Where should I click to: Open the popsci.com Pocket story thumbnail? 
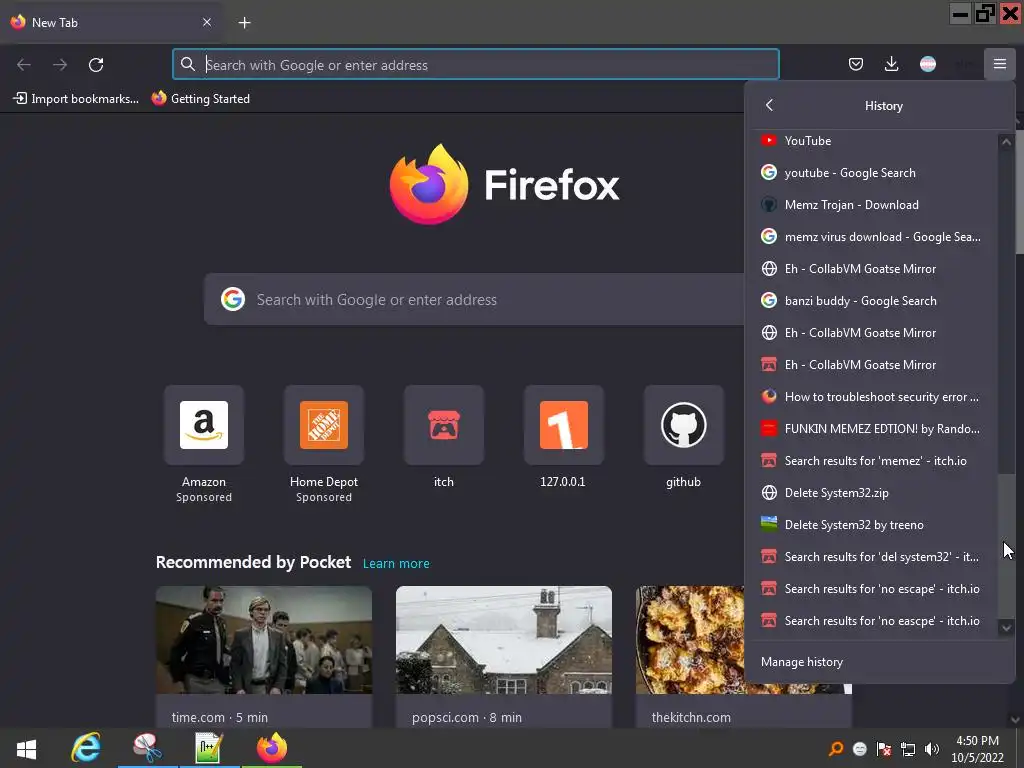[504, 640]
